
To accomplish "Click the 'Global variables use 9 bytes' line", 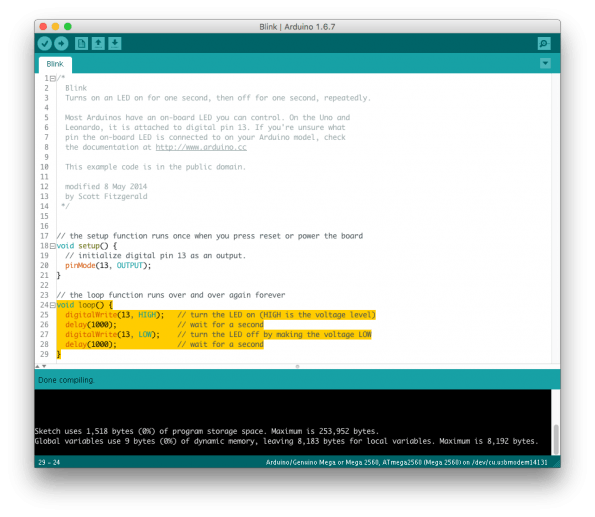I will 286,441.
